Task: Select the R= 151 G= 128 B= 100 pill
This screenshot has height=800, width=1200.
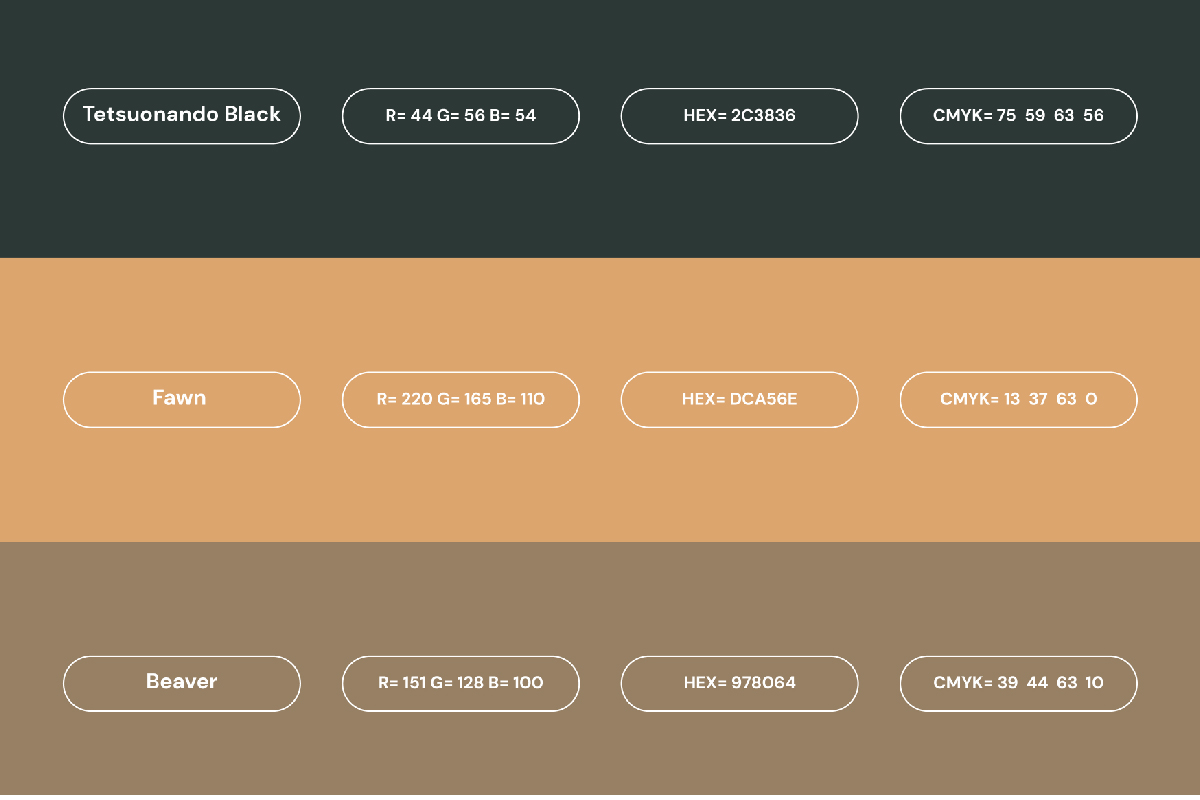Action: 460,684
